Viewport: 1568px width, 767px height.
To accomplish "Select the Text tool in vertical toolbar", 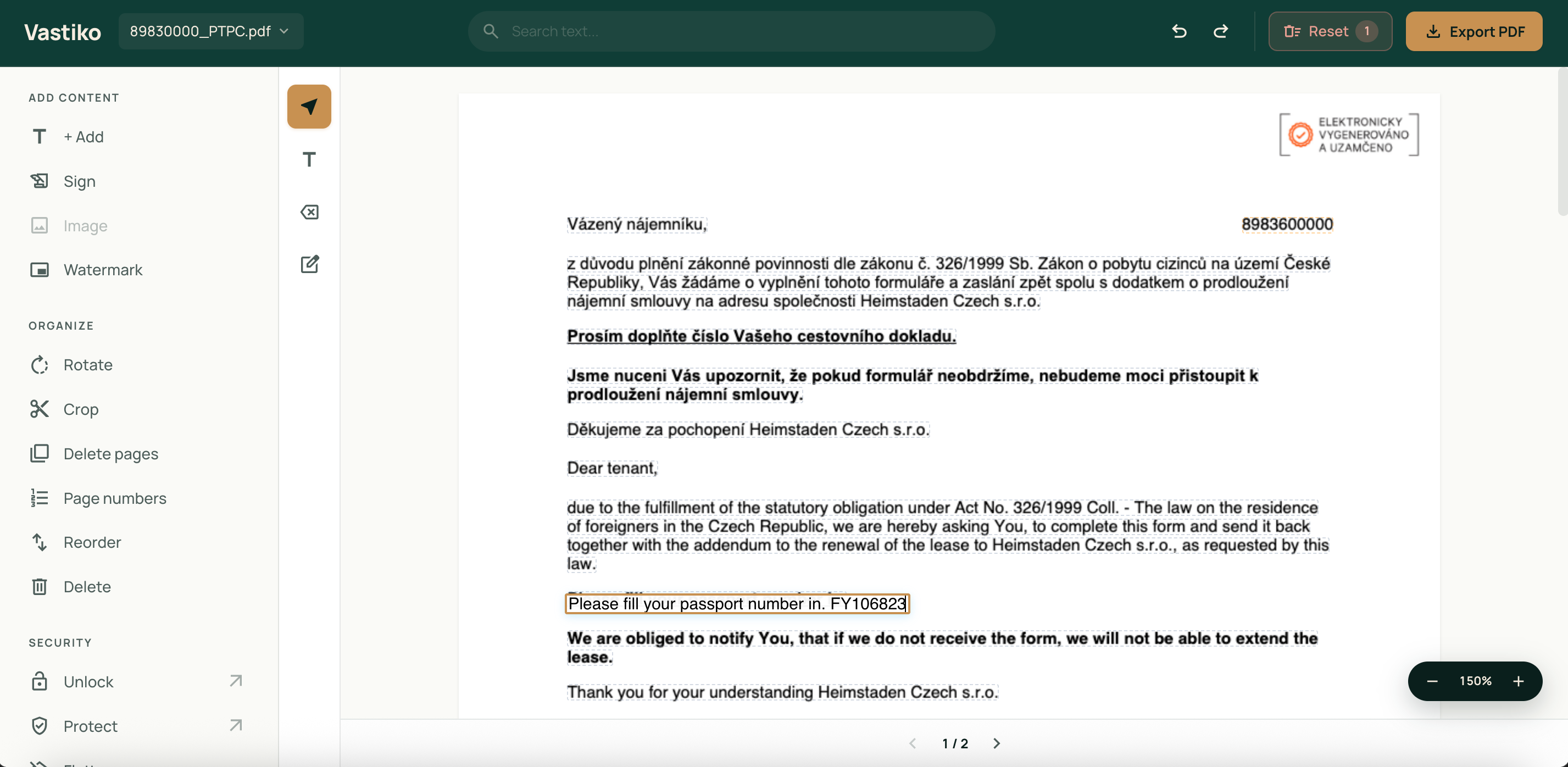I will (309, 159).
